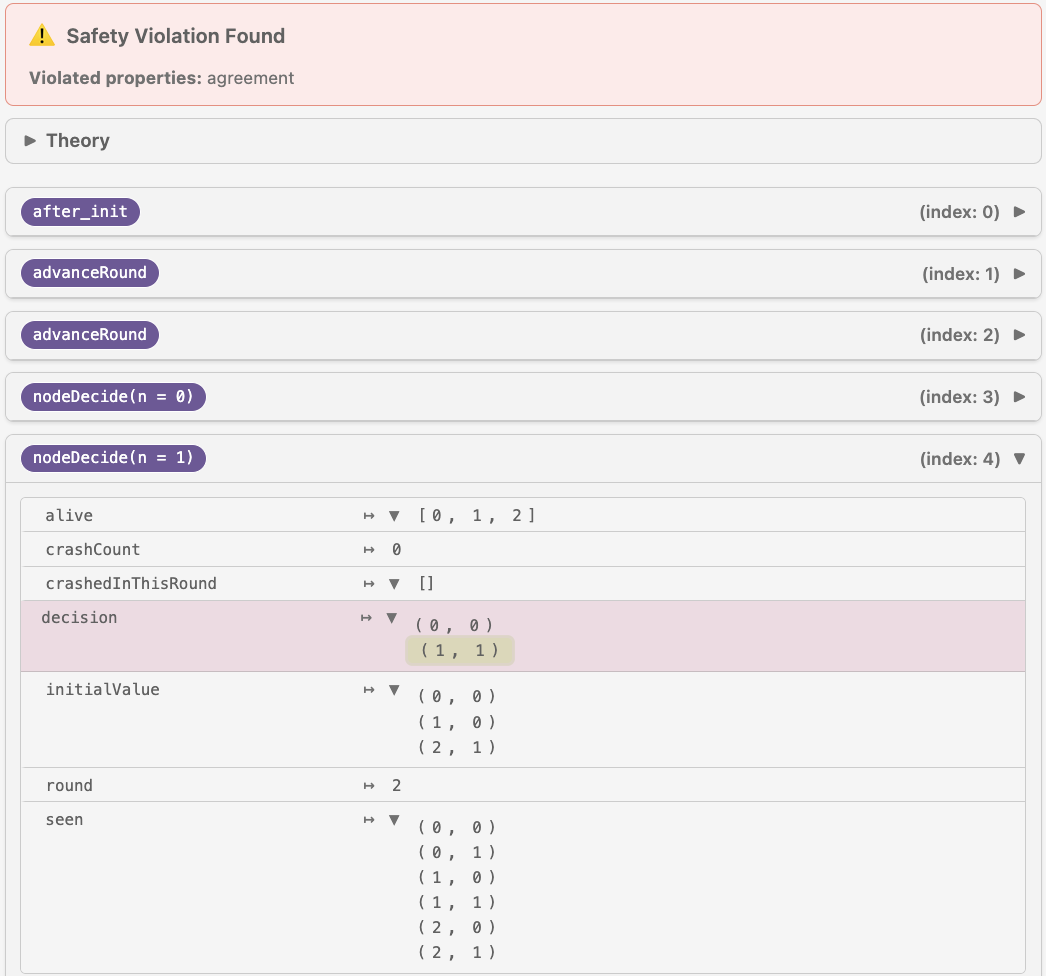Click the round variable row label
This screenshot has width=1046, height=976.
pos(69,786)
